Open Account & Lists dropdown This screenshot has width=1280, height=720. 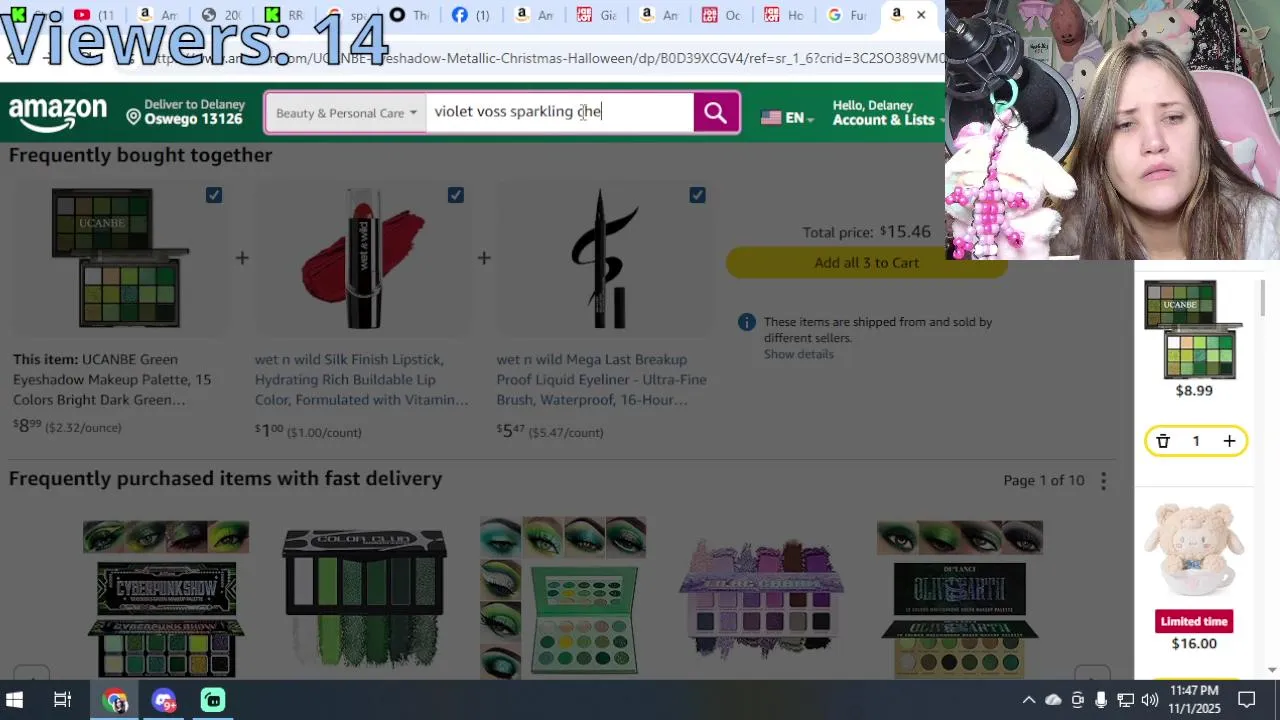point(888,113)
